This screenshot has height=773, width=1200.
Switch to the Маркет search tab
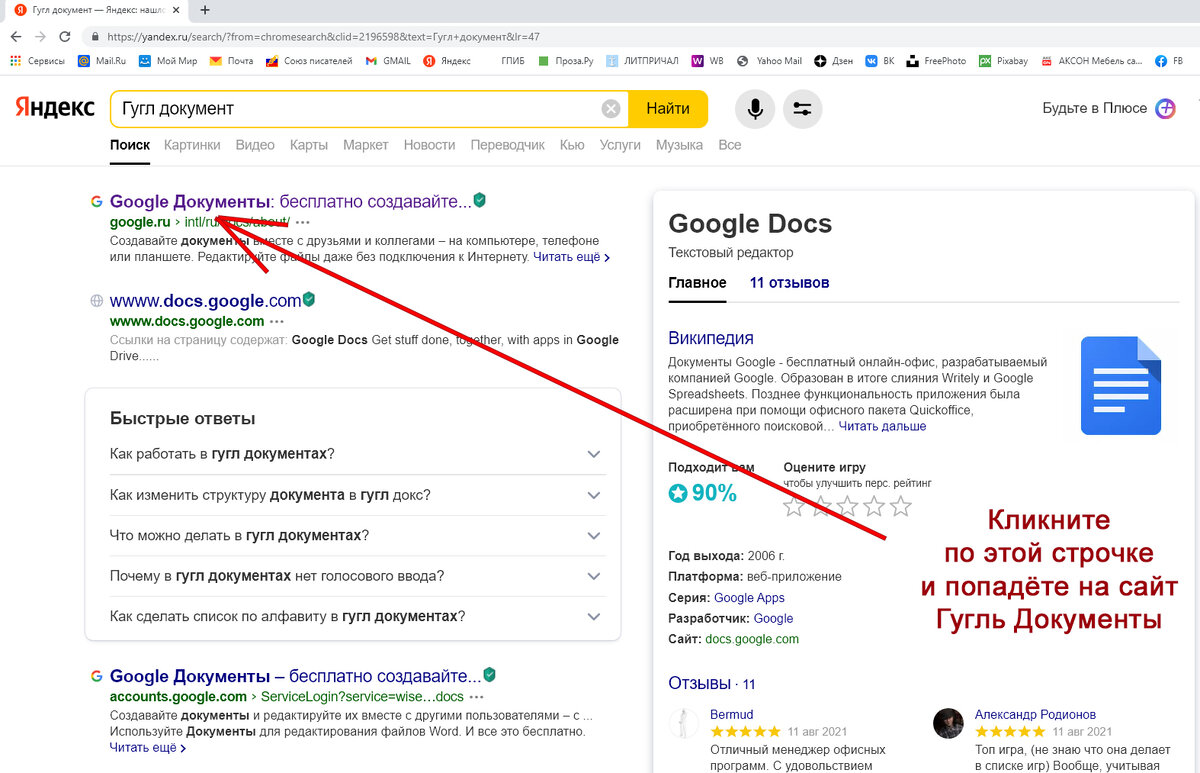(x=365, y=145)
